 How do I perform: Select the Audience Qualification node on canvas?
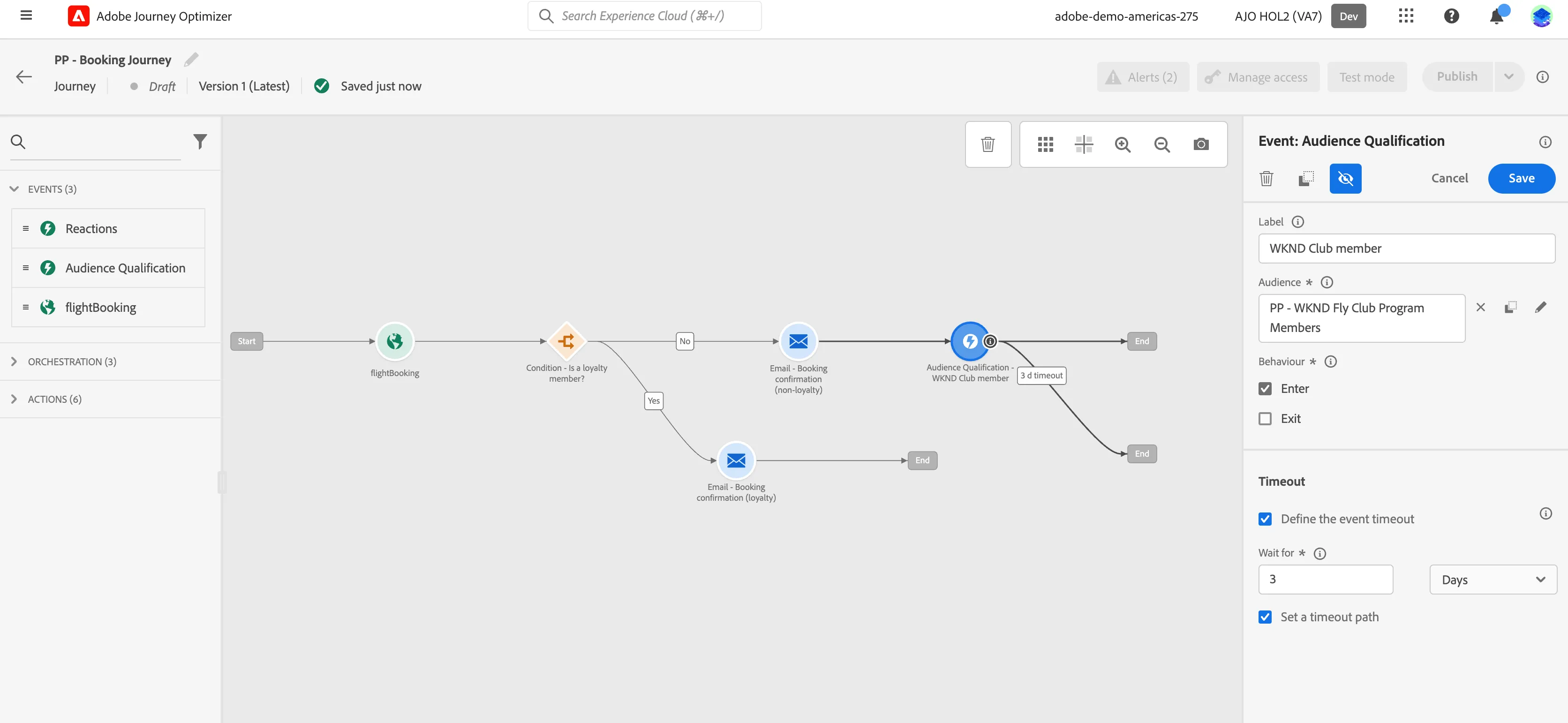(970, 341)
